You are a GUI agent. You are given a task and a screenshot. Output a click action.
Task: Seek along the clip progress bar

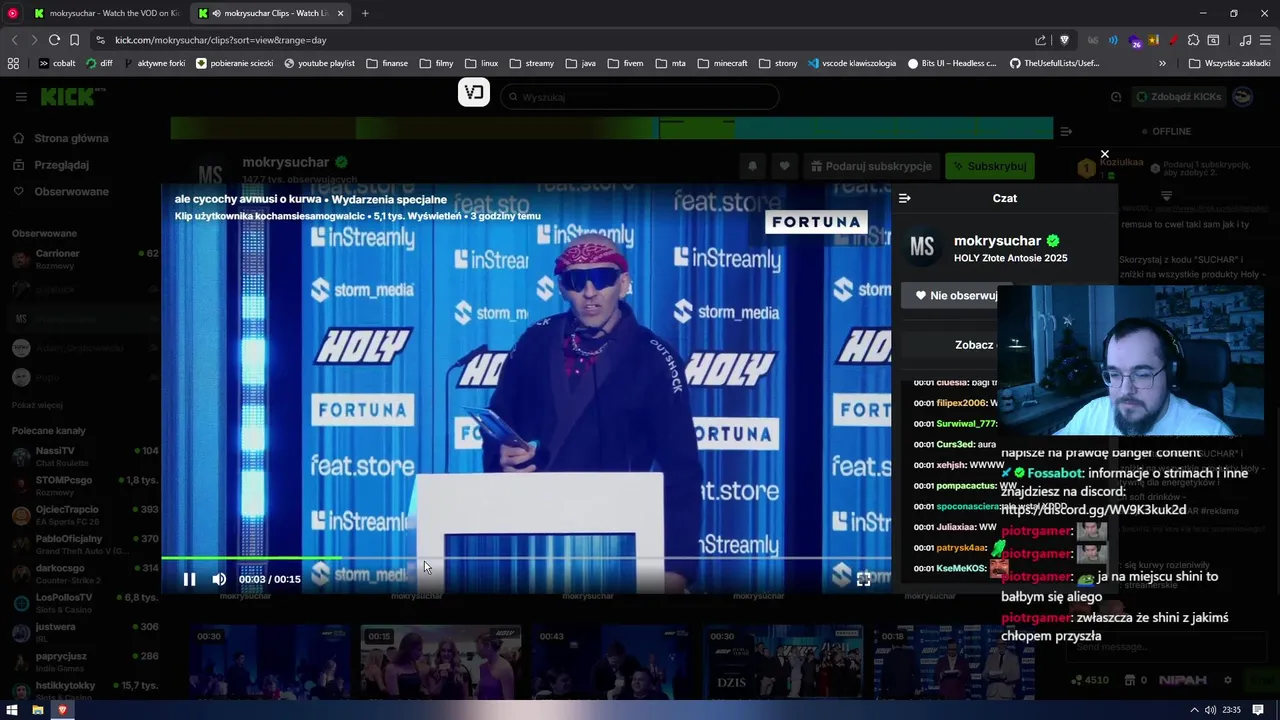click(x=526, y=558)
